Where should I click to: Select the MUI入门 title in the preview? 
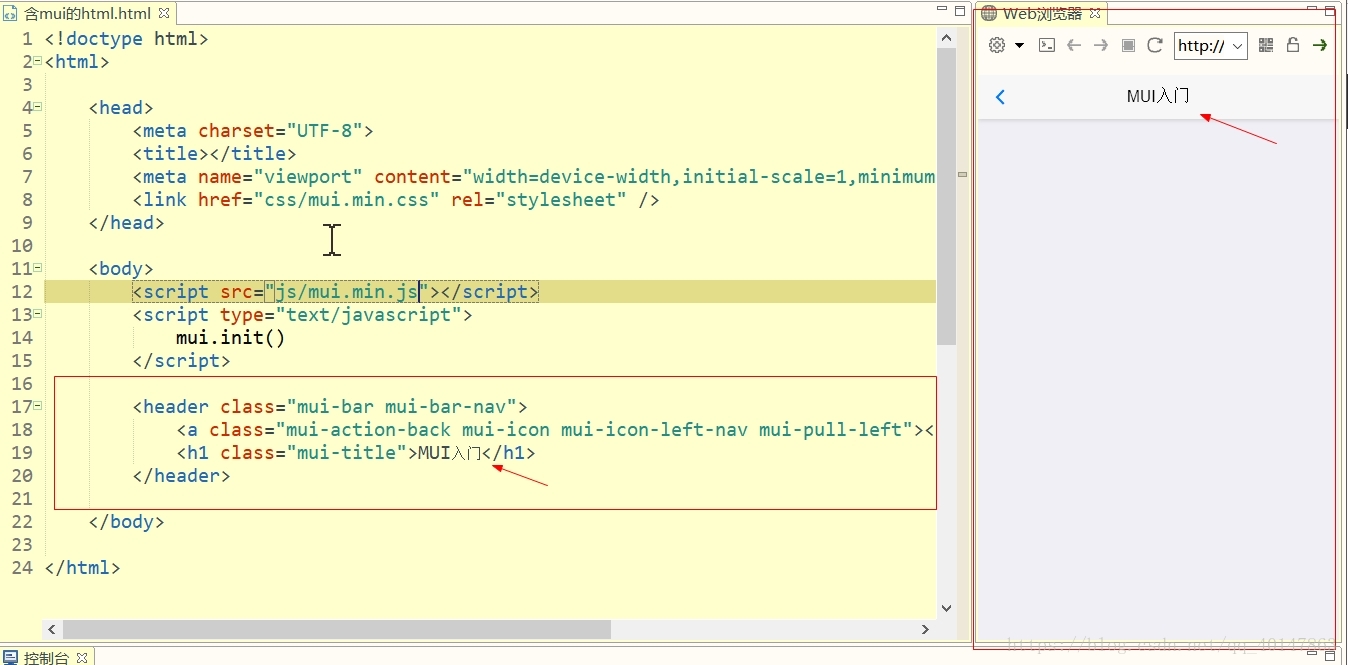coord(1158,96)
